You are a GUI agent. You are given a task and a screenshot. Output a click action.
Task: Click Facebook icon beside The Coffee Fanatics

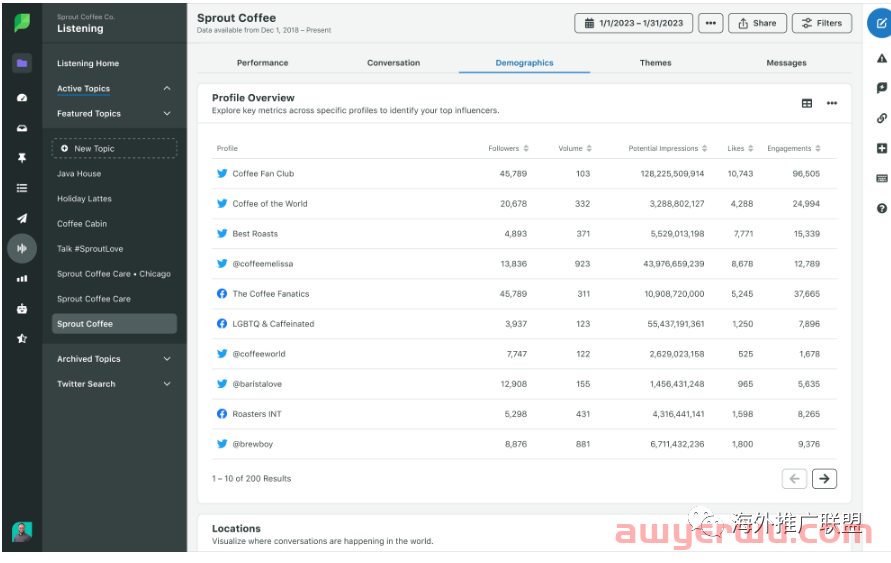tap(222, 294)
